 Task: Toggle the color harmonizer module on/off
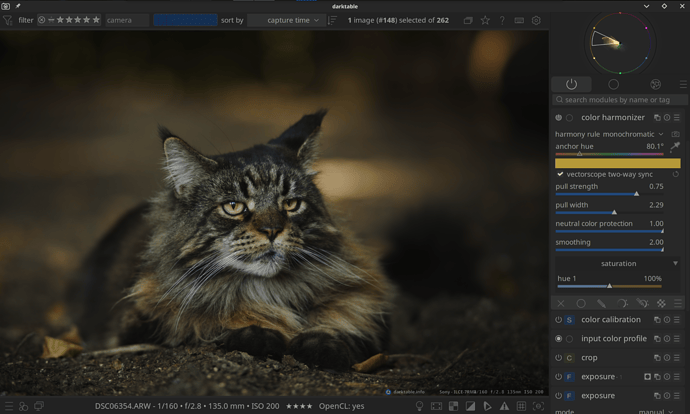point(558,118)
